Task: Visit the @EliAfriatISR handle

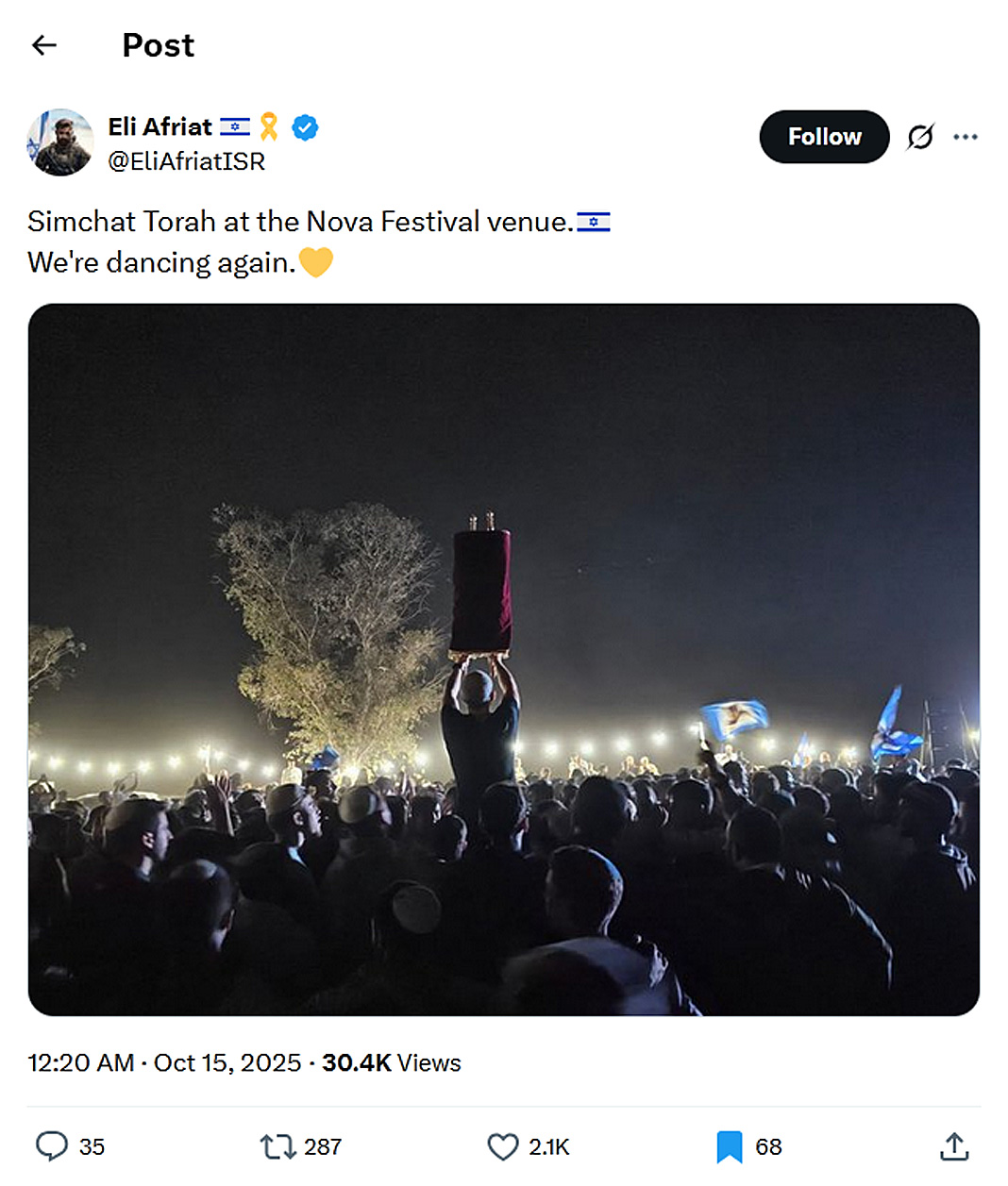Action: [186, 161]
